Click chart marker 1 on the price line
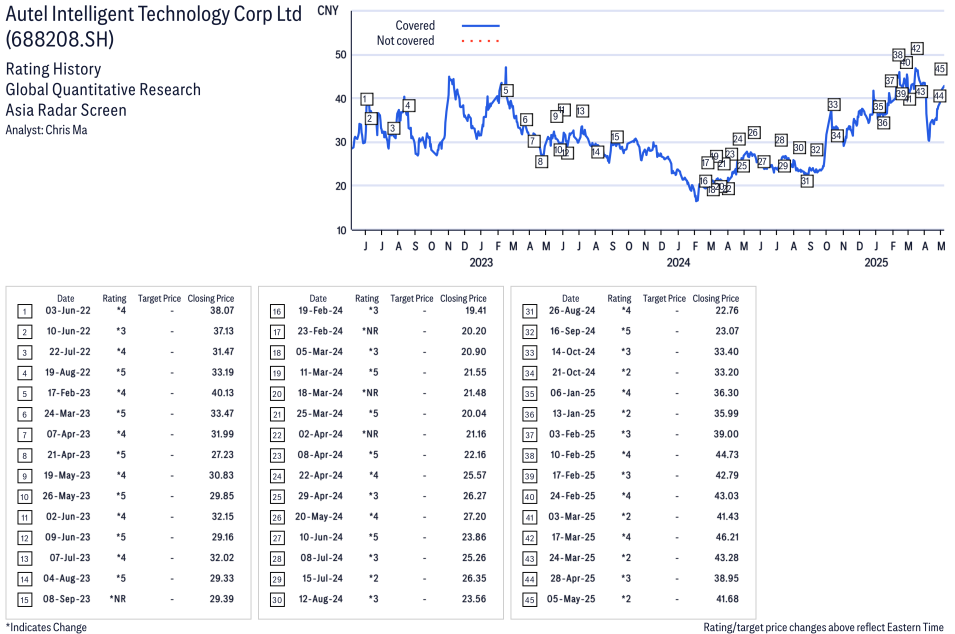This screenshot has width=955, height=634. coord(366,99)
